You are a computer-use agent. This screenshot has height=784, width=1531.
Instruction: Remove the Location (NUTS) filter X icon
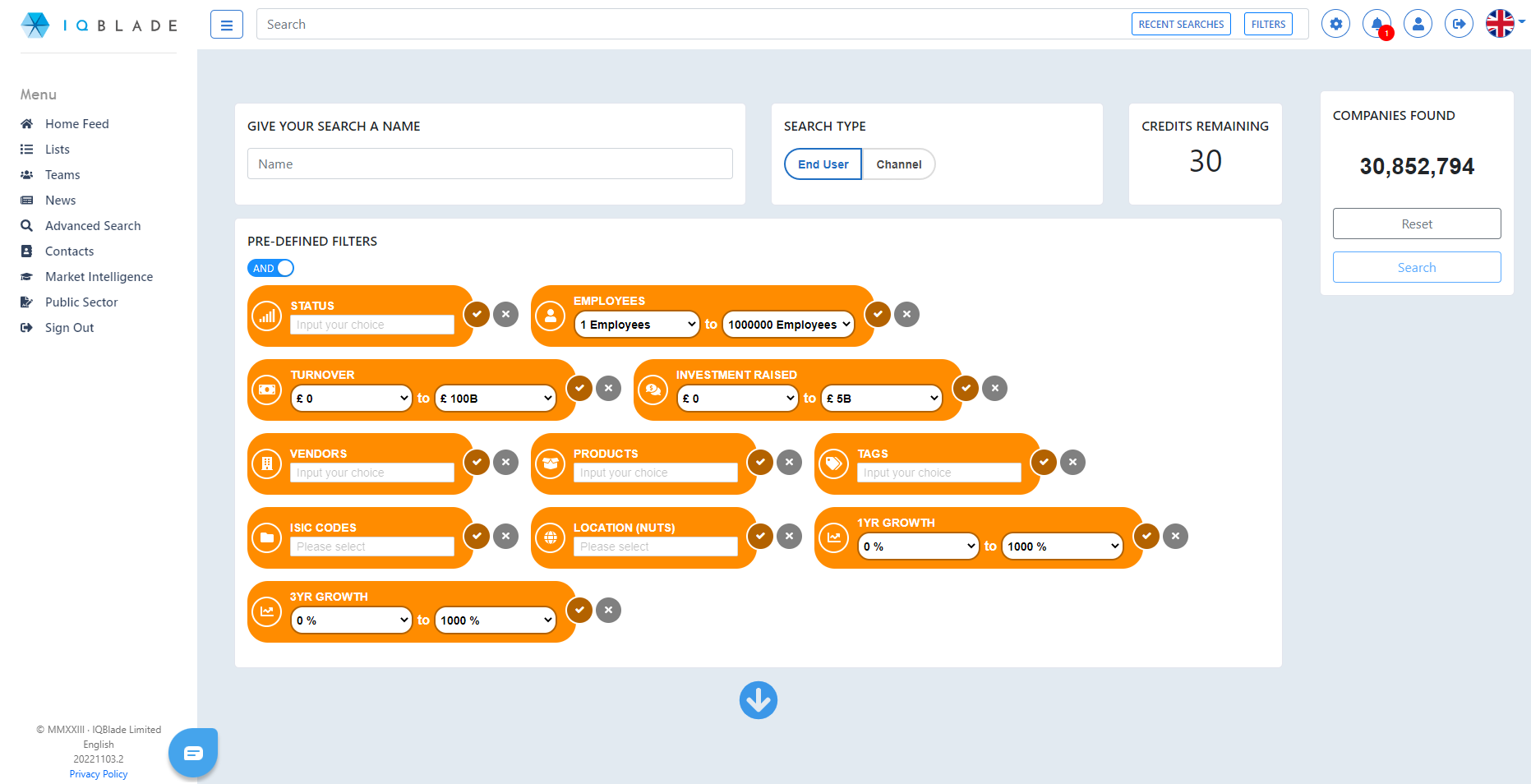(x=789, y=536)
